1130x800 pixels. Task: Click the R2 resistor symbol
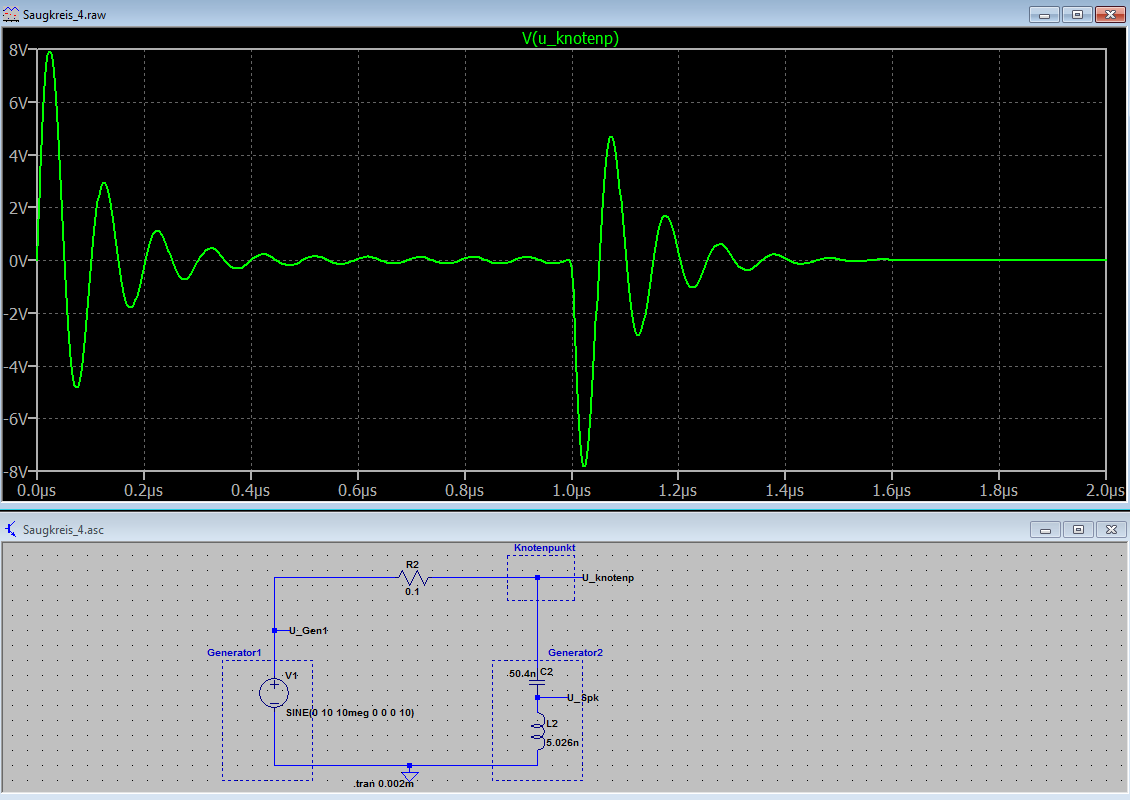click(412, 578)
